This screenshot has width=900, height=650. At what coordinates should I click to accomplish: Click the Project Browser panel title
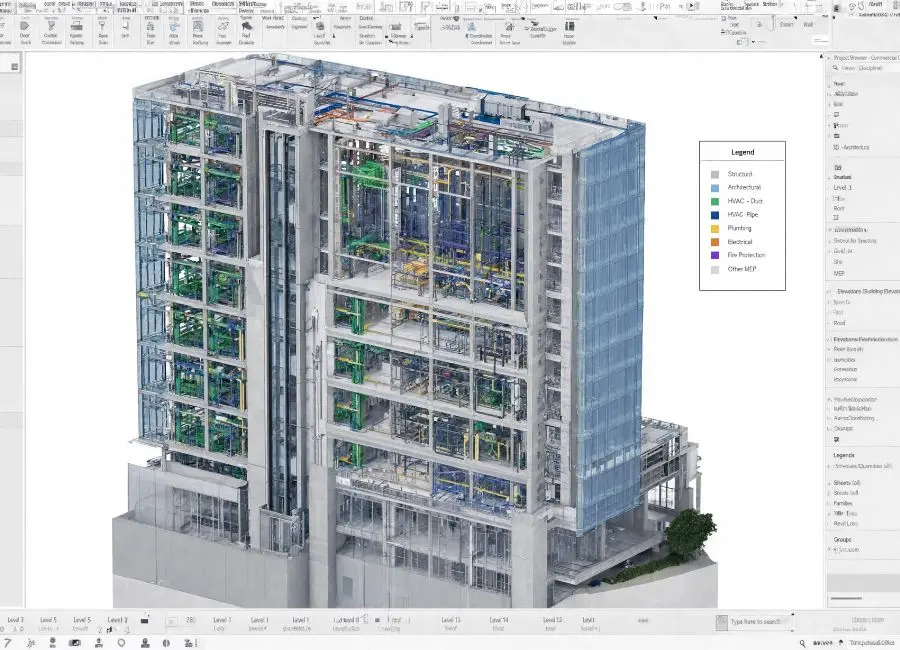point(866,58)
